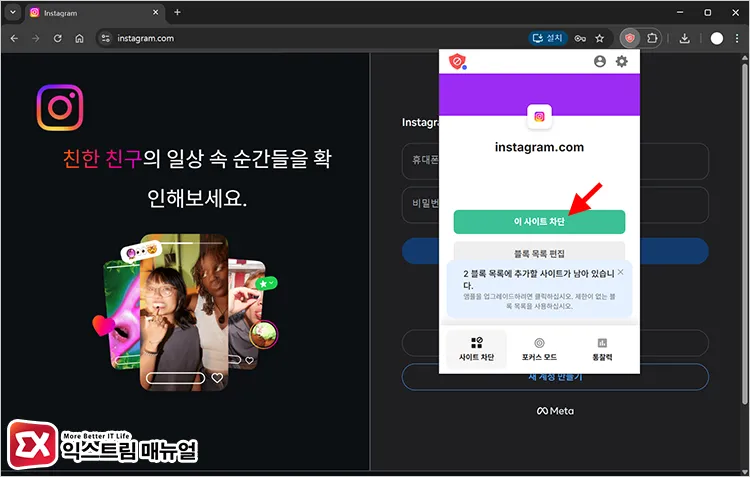Select the Instagram browser tab
Screen dimensions: 750x477
tap(93, 13)
